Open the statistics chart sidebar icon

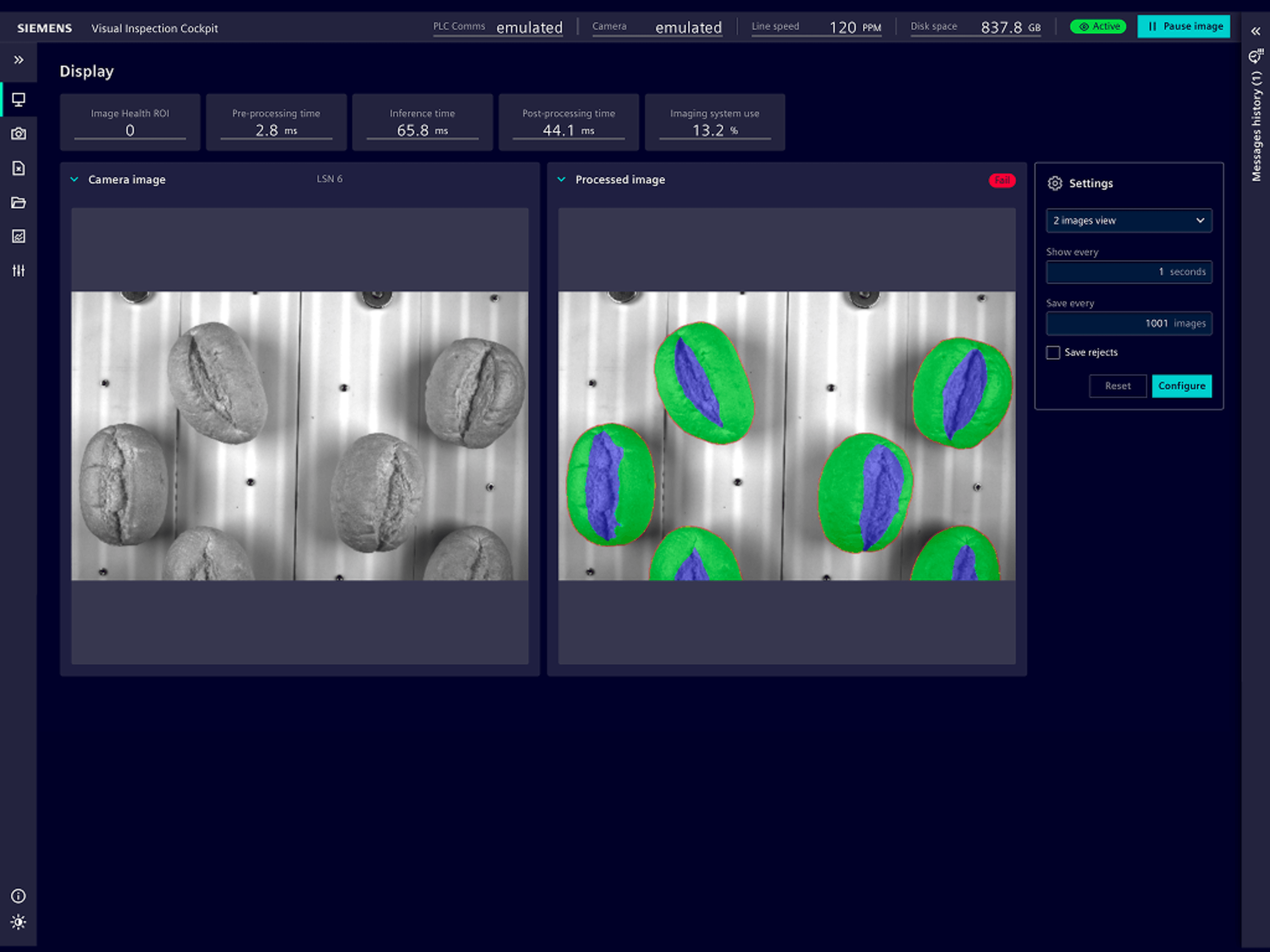[x=18, y=237]
